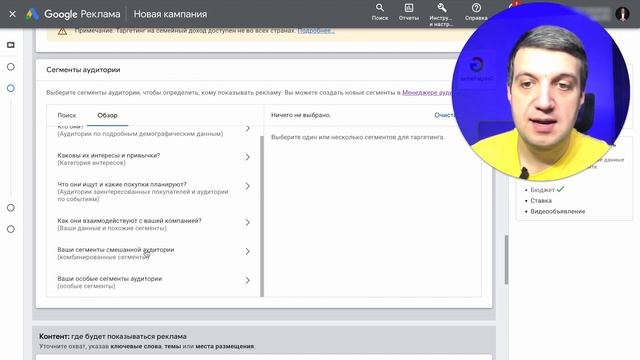Open the Инструменты и настройки wrench icon
Viewport: 640px width, 360px height.
(x=441, y=14)
